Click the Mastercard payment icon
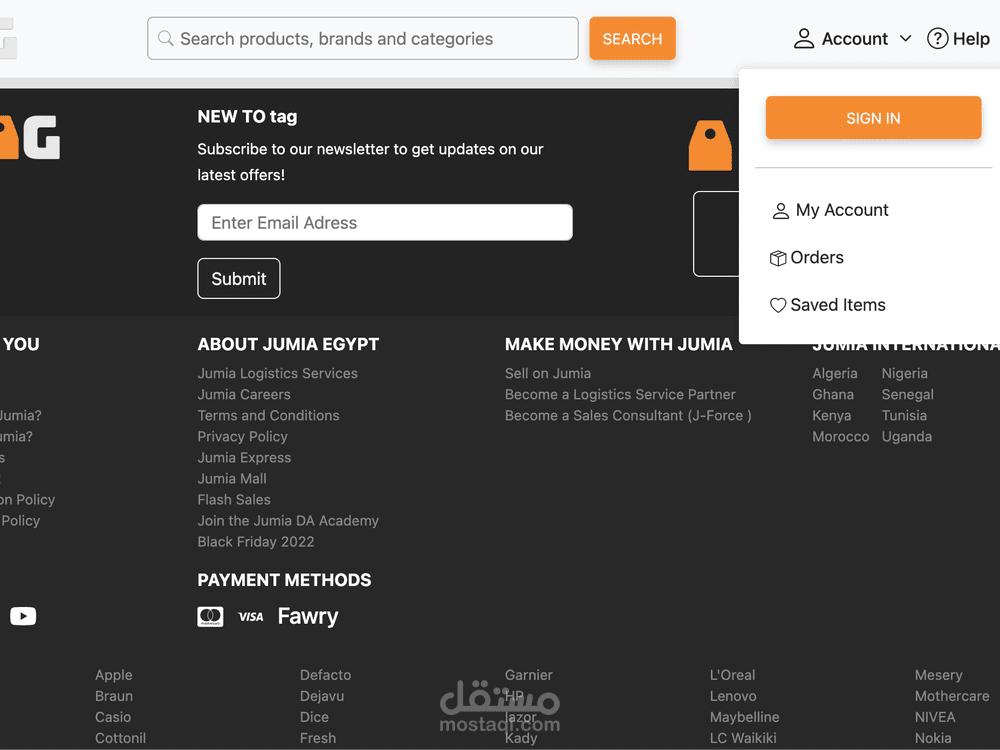 pyautogui.click(x=210, y=617)
